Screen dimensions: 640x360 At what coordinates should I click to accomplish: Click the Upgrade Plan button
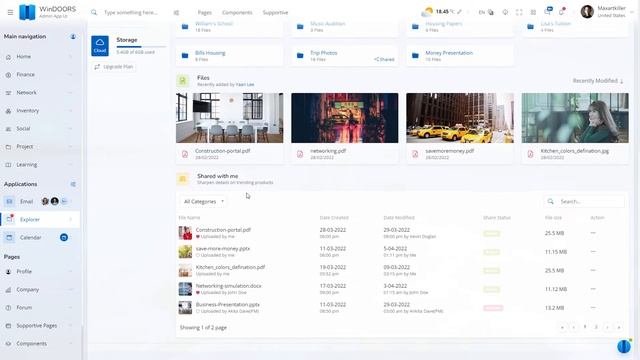114,67
